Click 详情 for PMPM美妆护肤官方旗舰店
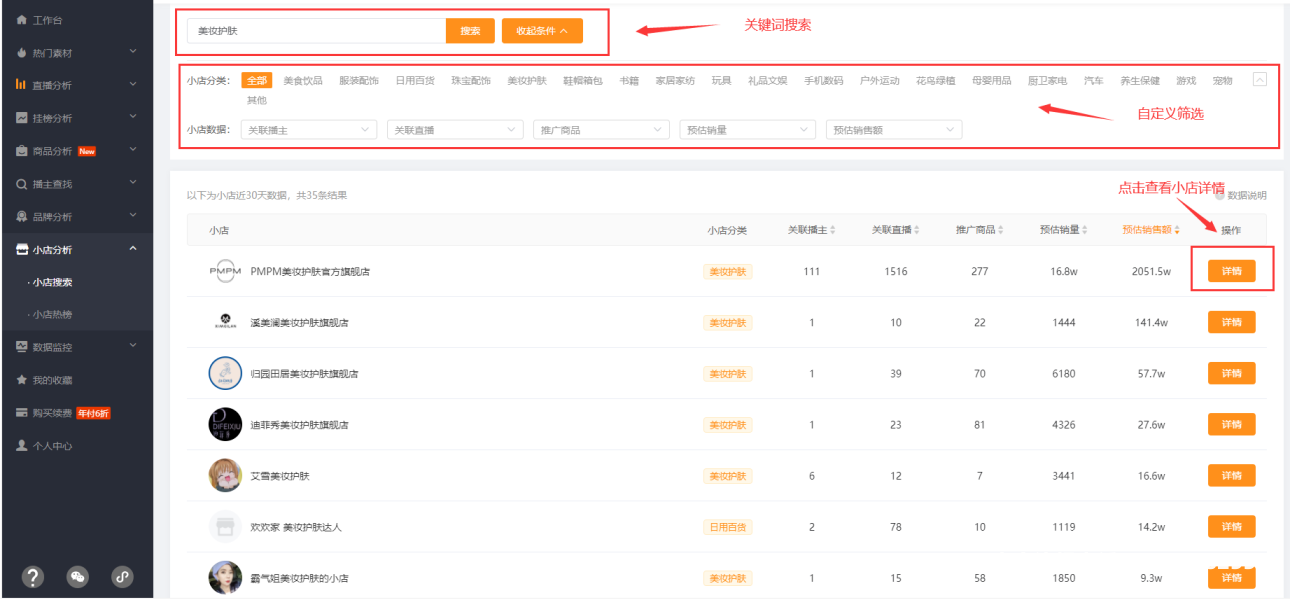1290x600 pixels. point(1231,271)
